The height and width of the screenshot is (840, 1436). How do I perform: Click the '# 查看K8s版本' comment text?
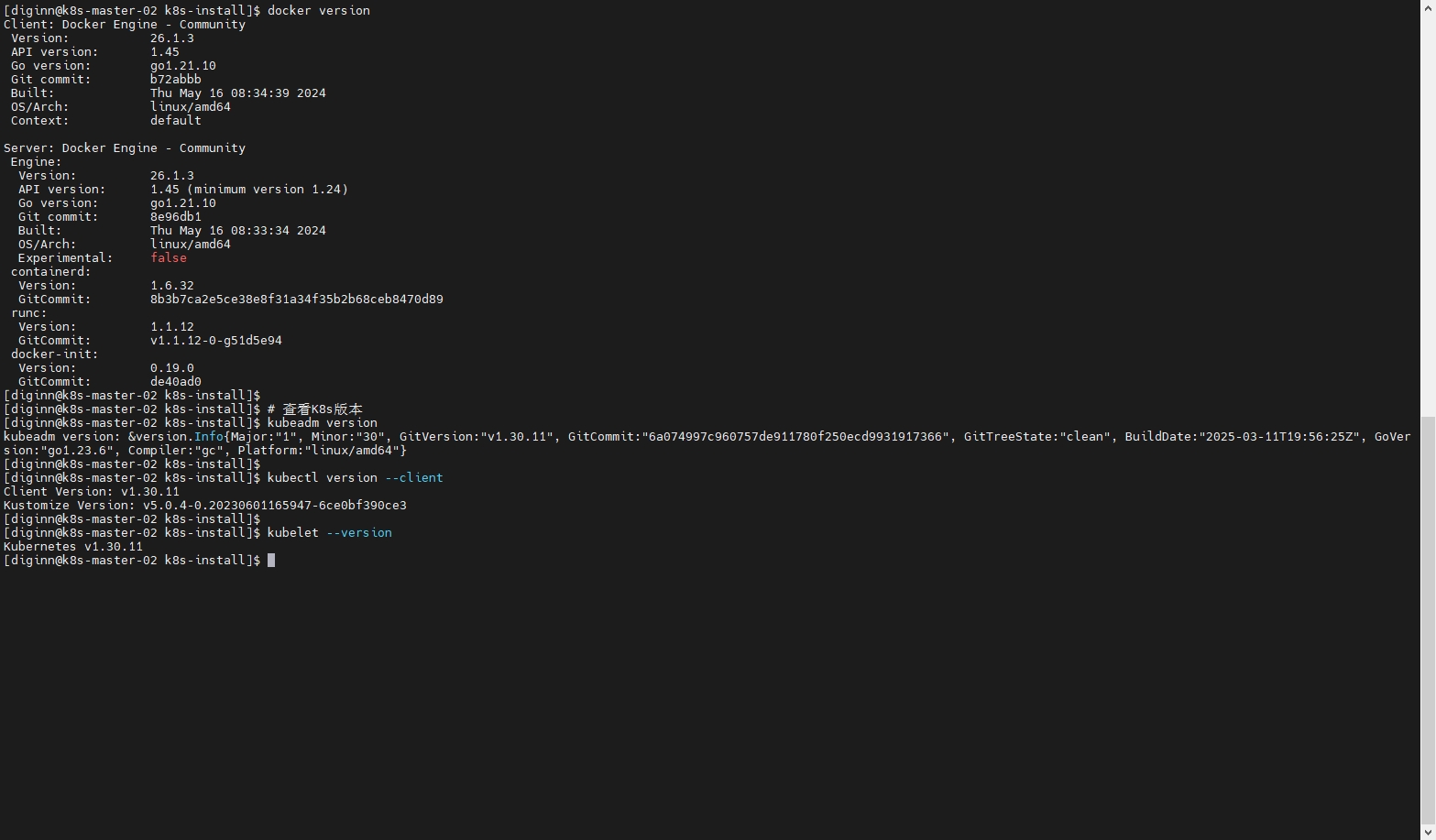(314, 409)
